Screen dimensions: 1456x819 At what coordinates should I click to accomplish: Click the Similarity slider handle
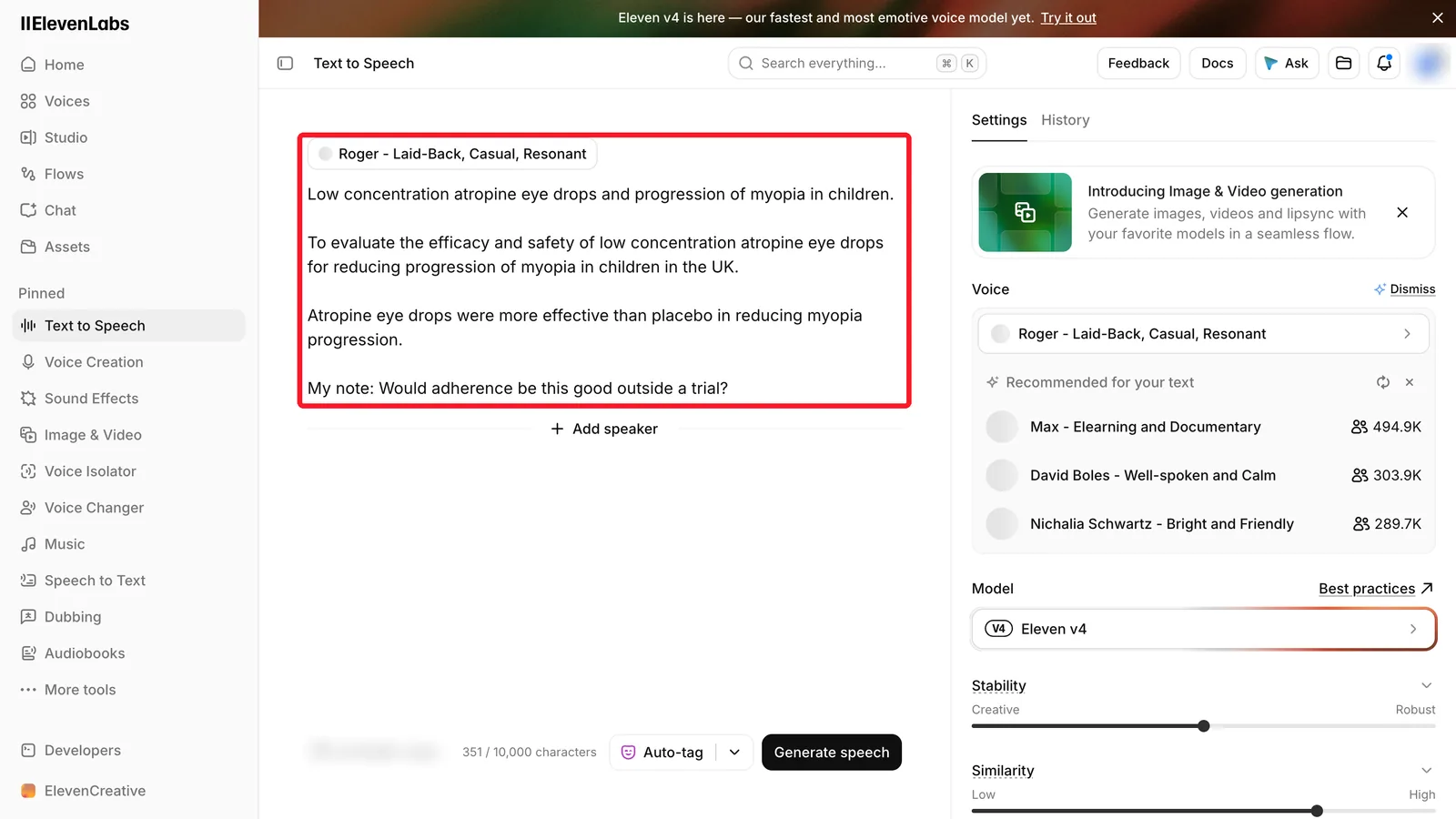coord(1317,811)
